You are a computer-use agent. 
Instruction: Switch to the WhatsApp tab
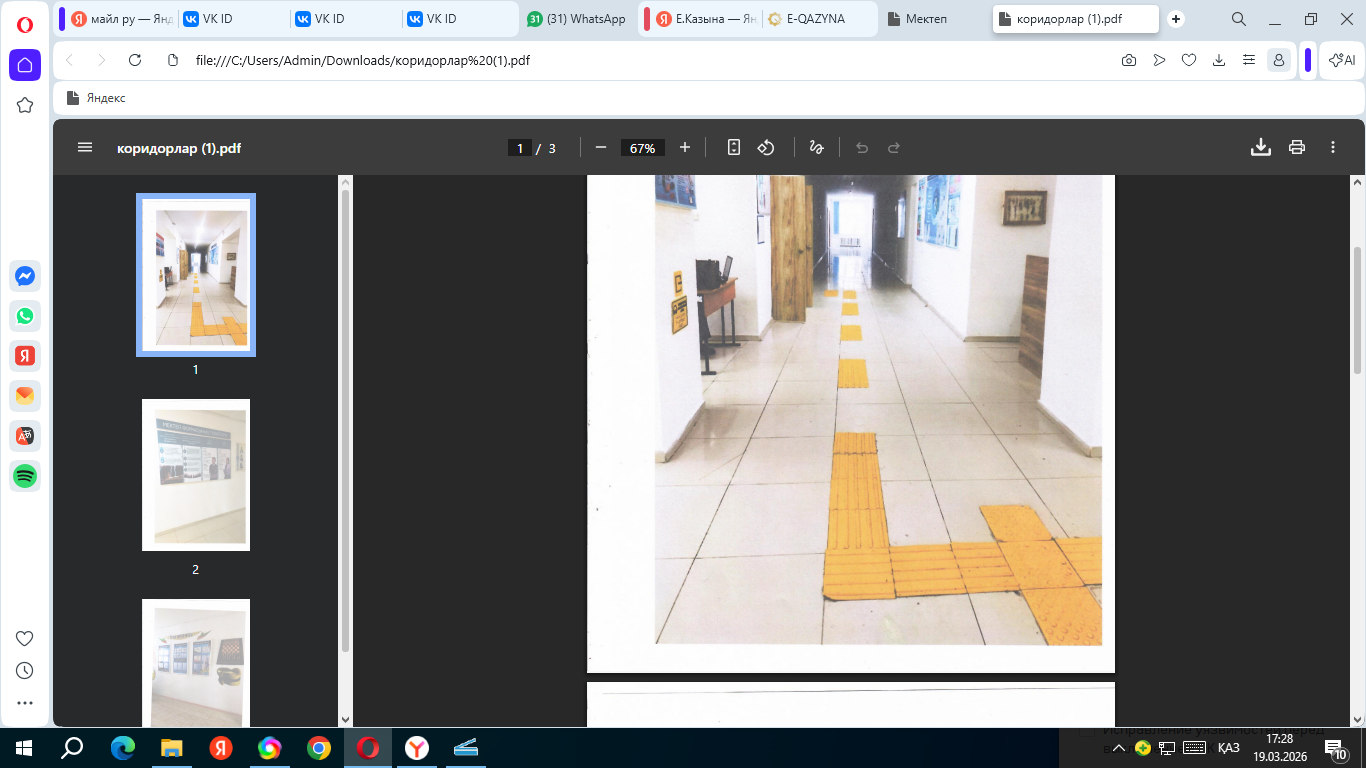click(x=576, y=19)
